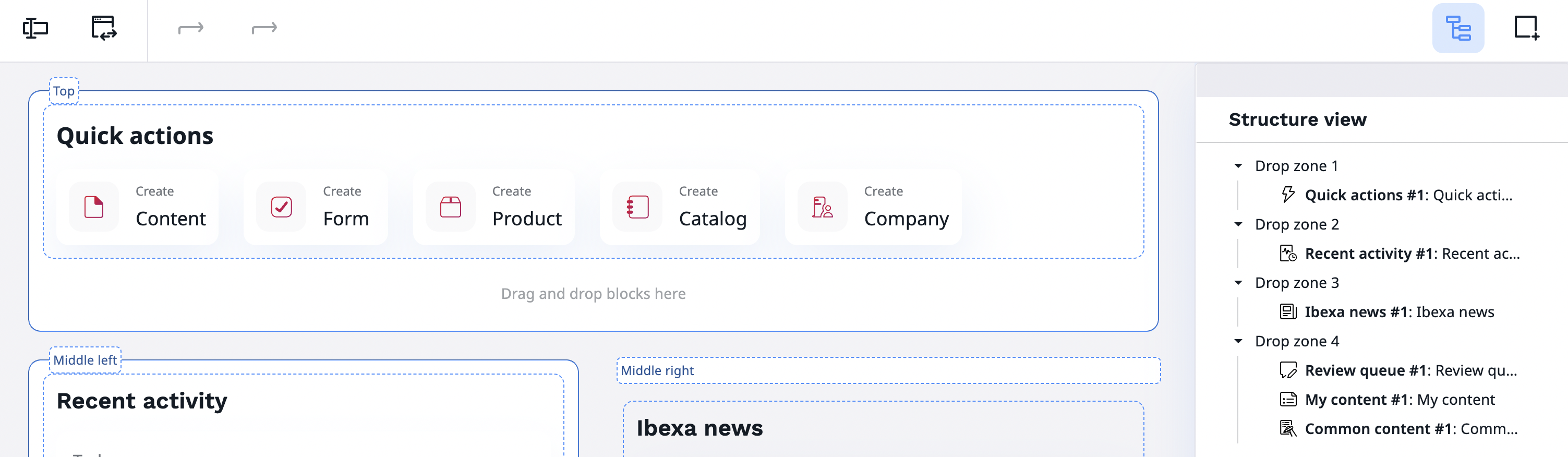Click the Create Catalog notebook icon
This screenshot has height=457, width=1568.
point(637,207)
